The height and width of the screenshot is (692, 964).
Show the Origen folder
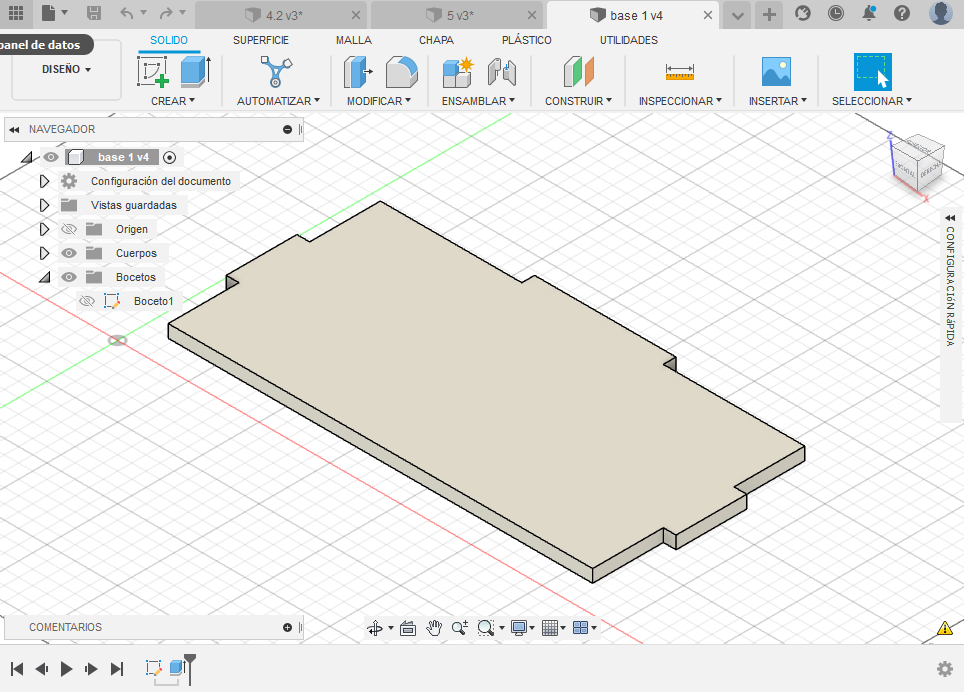pyautogui.click(x=69, y=229)
